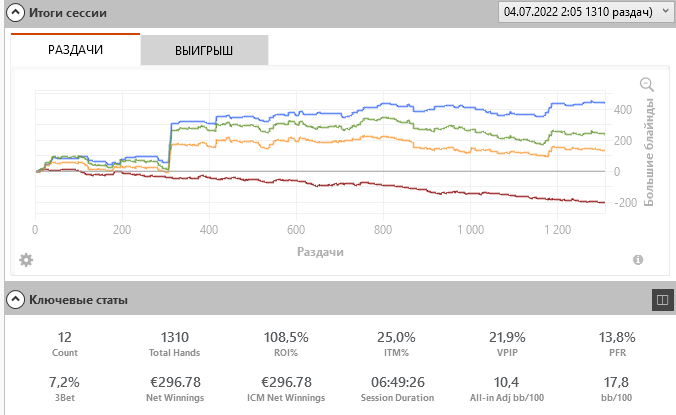Click the dark red graph line
This screenshot has height=415, width=676.
pyautogui.click(x=388, y=186)
